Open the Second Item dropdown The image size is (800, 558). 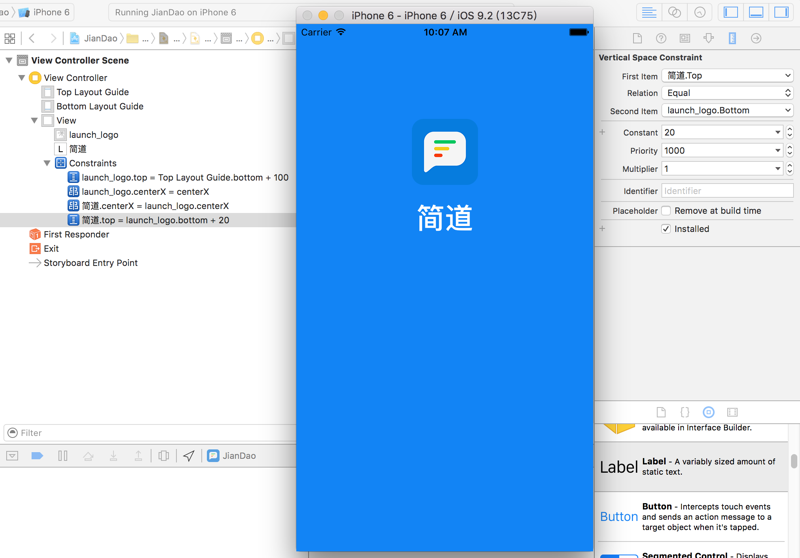(x=728, y=110)
